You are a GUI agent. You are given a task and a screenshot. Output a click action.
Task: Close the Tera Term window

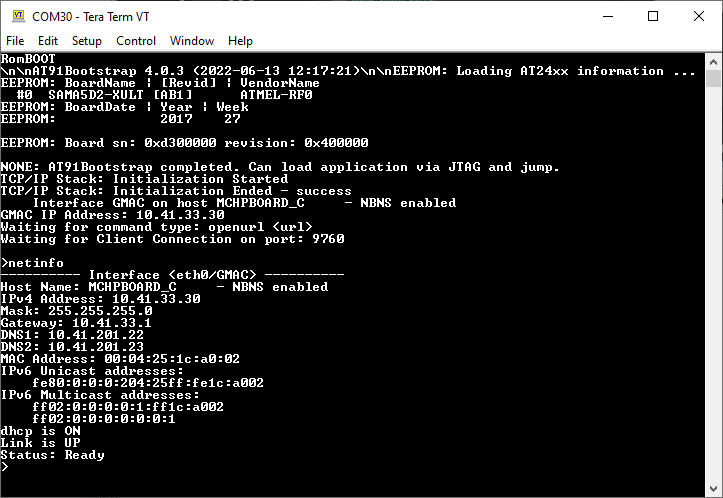click(699, 16)
